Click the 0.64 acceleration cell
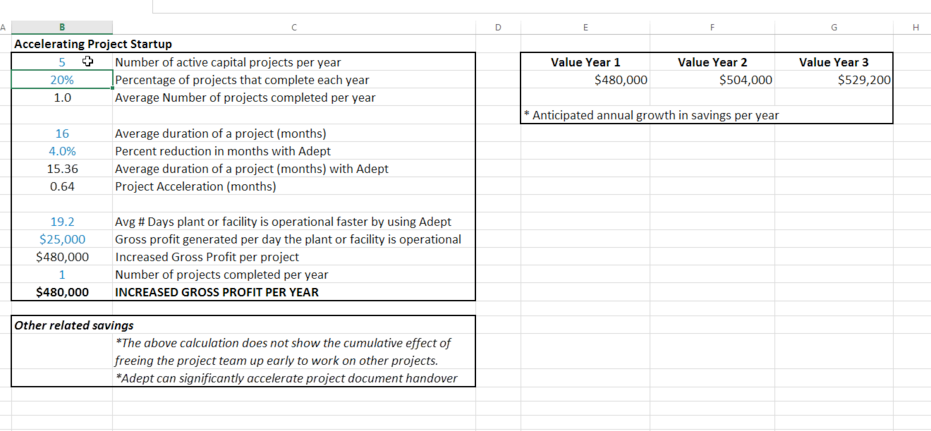 62,186
